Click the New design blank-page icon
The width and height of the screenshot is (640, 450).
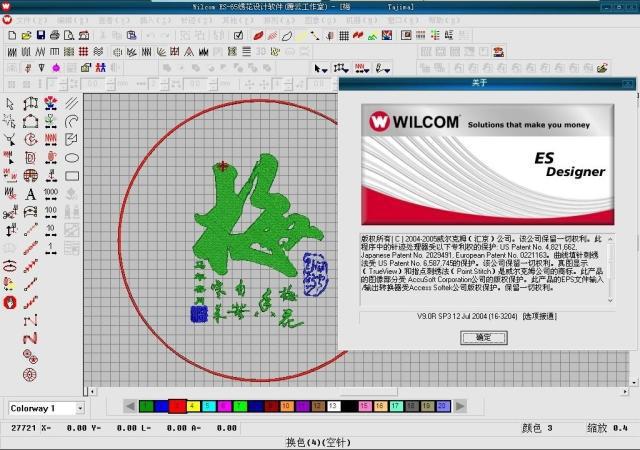tap(12, 36)
